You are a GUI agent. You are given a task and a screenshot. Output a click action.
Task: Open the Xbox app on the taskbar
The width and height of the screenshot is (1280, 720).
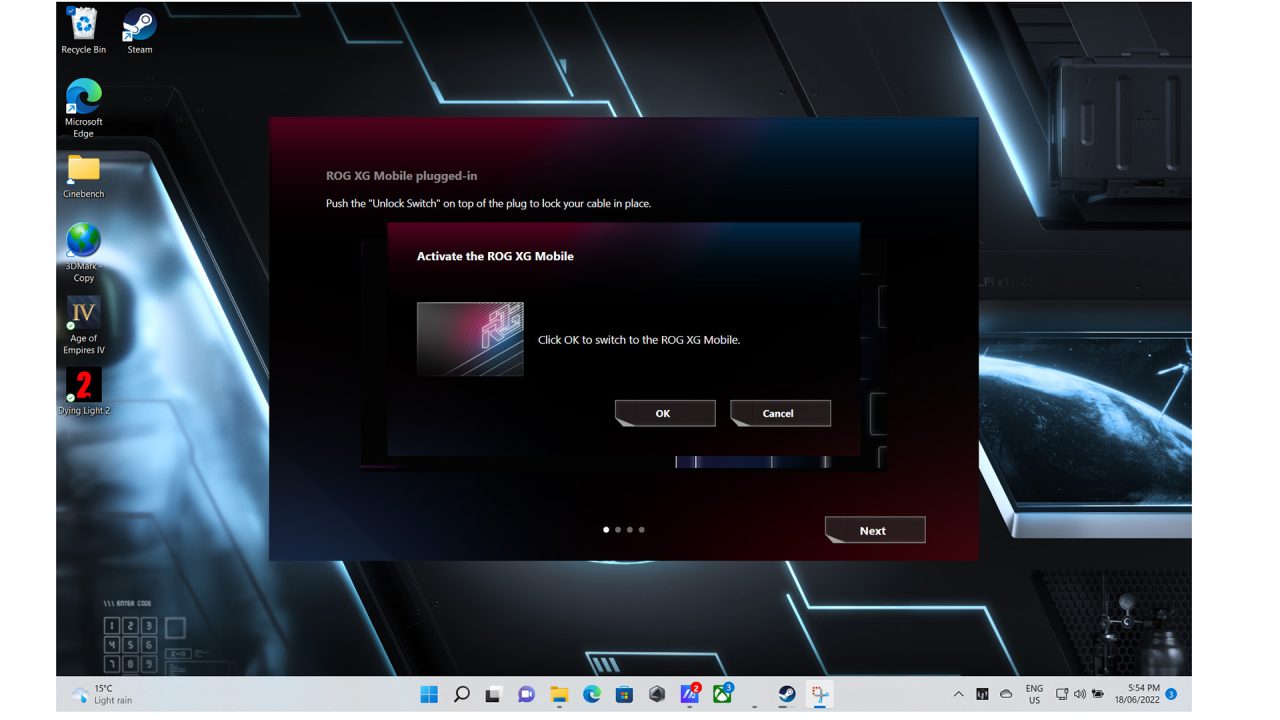point(722,694)
